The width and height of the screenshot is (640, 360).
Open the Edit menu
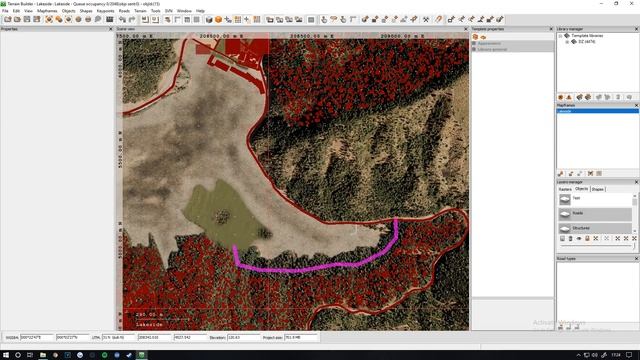16,11
